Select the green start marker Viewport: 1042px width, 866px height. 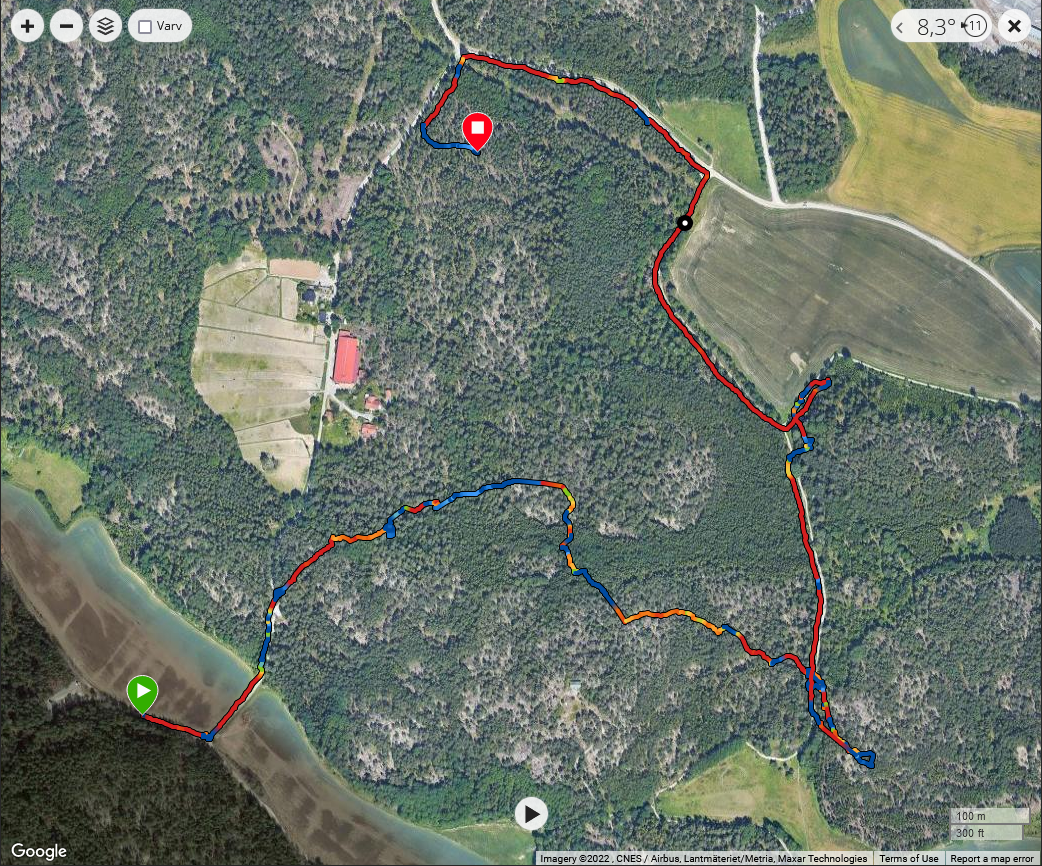(x=142, y=694)
